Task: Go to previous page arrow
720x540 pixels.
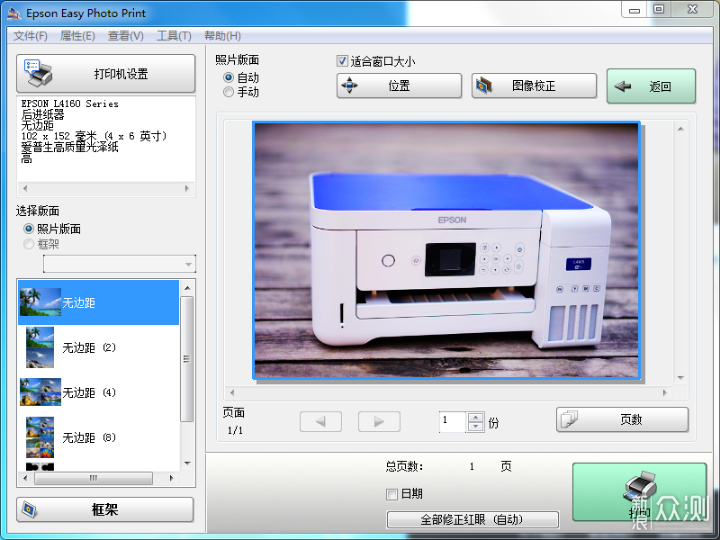Action: (x=320, y=422)
